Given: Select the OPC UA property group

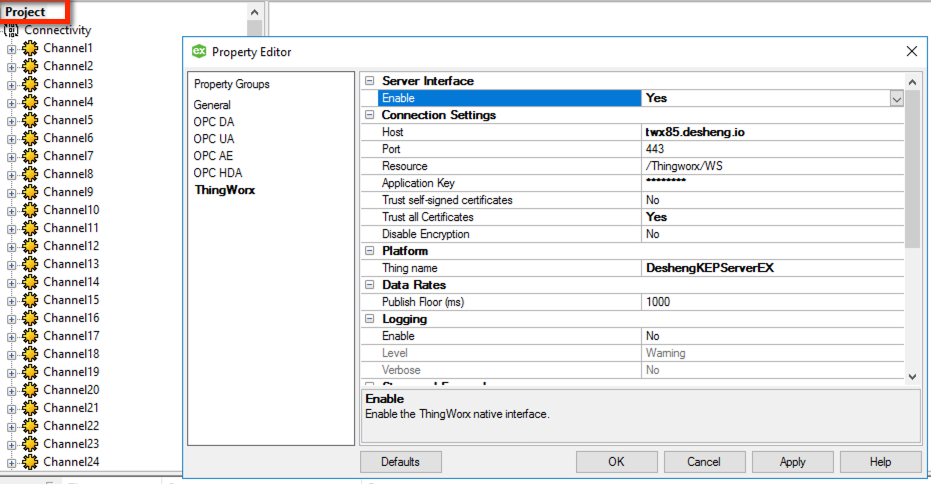Looking at the screenshot, I should 213,139.
